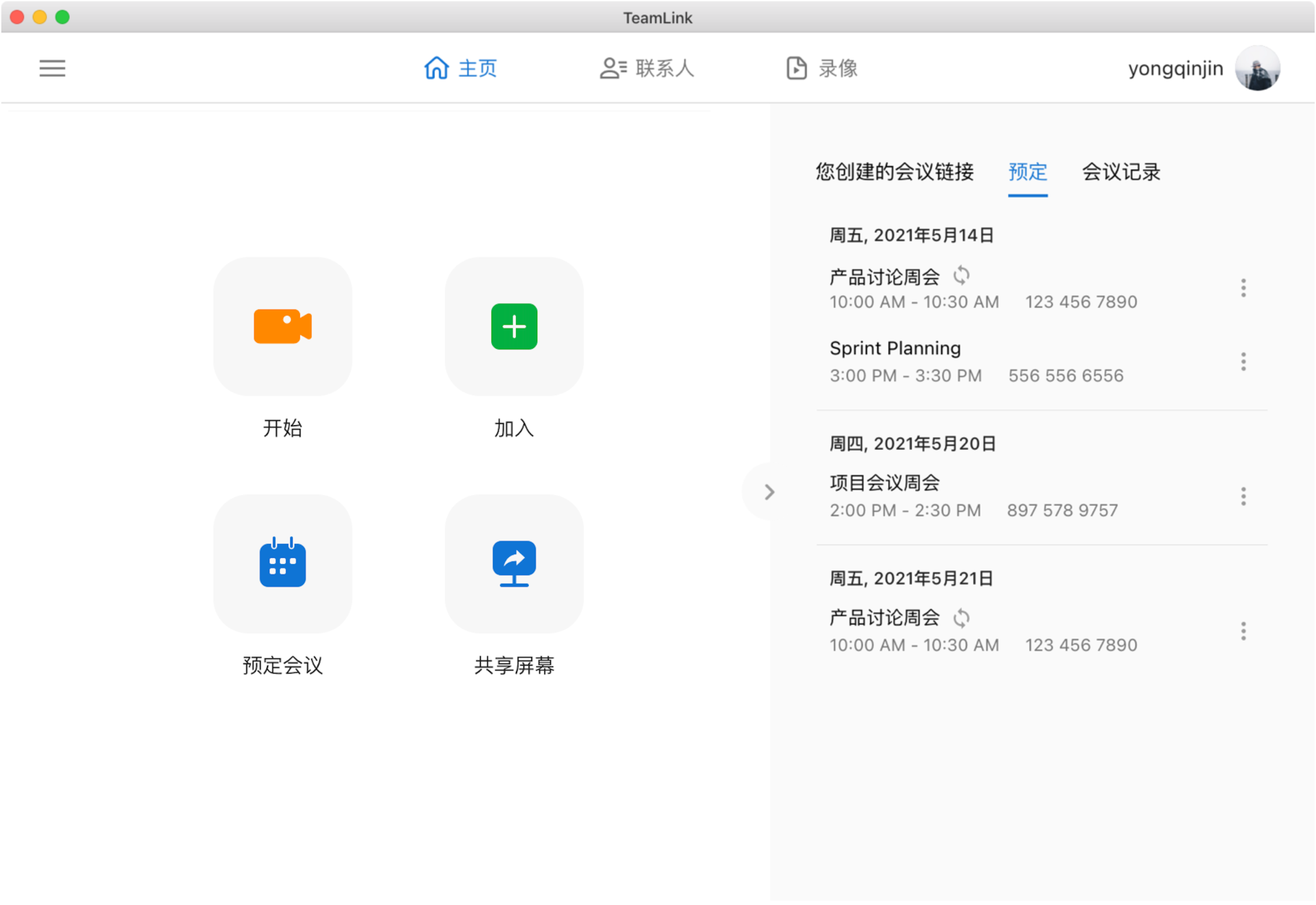Screen dimensions: 1316x905
Task: Click the yongqinjin username label
Action: point(1175,69)
